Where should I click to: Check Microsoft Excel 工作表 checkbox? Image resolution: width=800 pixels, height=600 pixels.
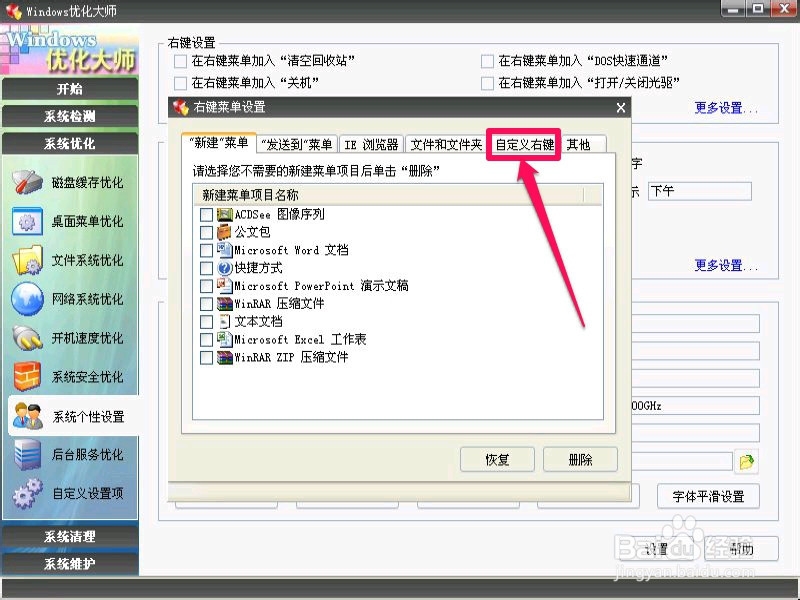coord(206,340)
